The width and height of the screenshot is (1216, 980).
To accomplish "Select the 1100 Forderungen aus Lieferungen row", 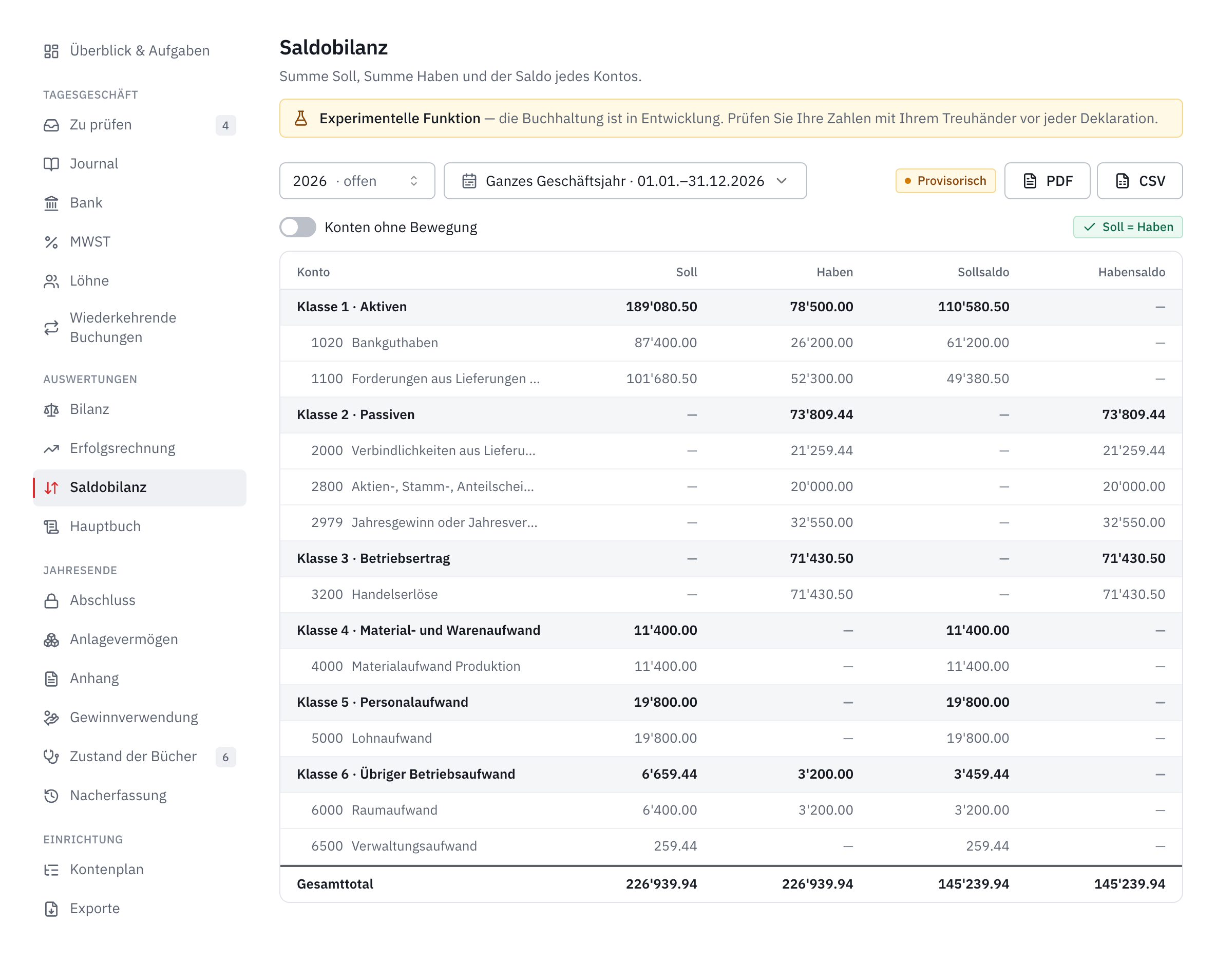I will 731,379.
